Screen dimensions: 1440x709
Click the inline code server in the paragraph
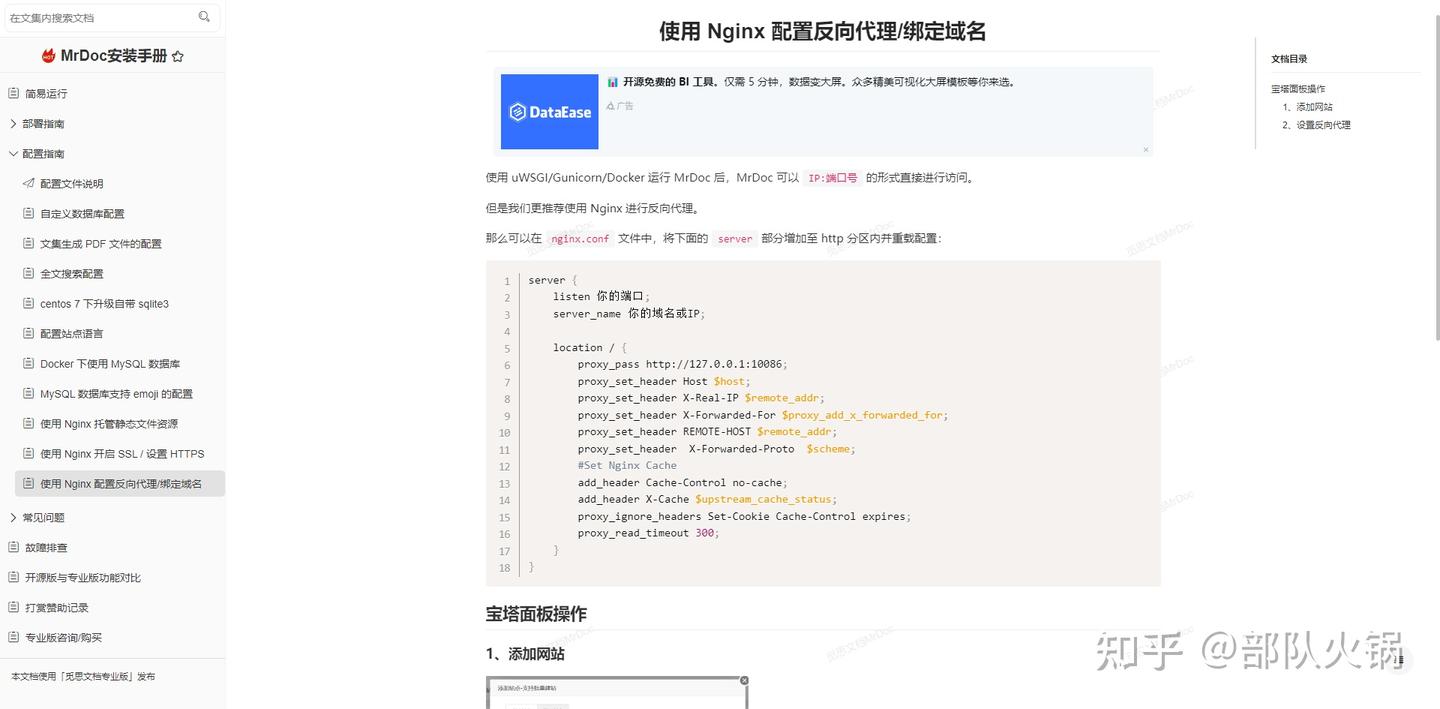[x=735, y=239]
